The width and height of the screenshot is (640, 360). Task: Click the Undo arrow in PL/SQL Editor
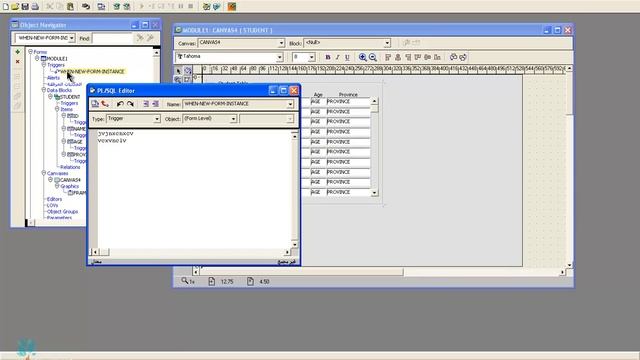120,104
